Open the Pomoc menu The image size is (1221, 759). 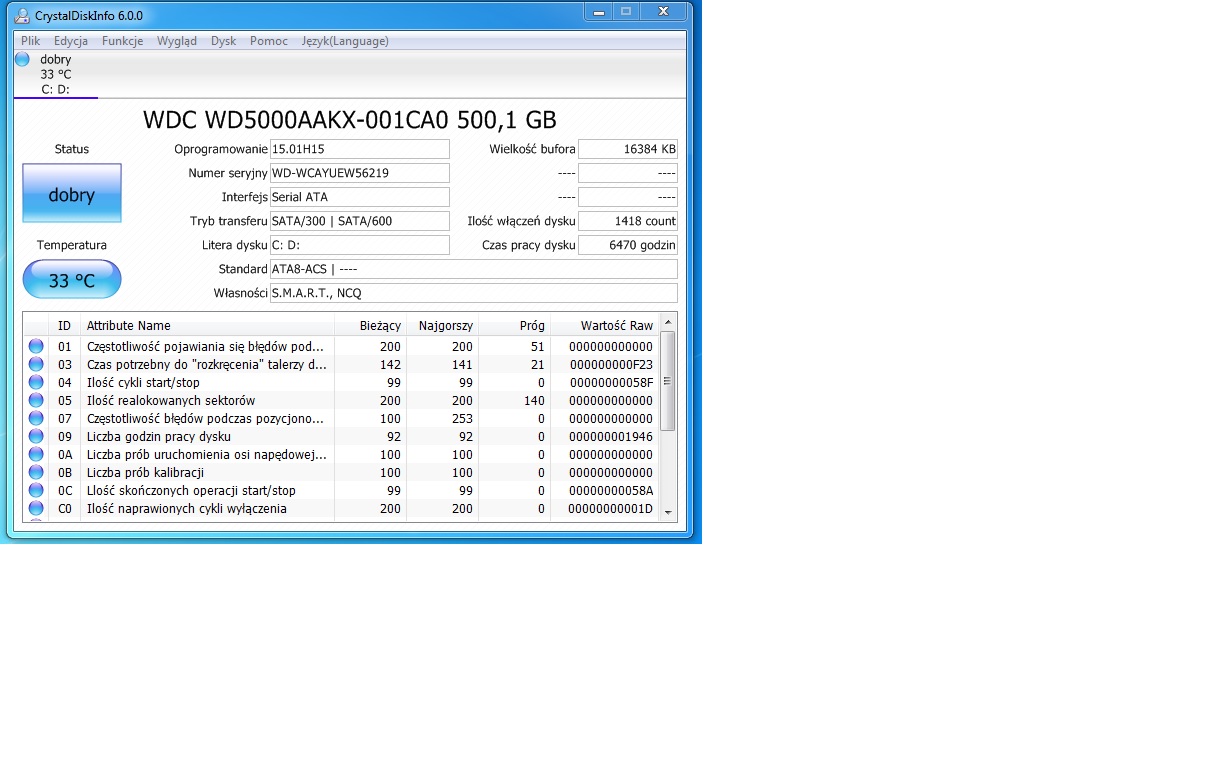pyautogui.click(x=269, y=41)
